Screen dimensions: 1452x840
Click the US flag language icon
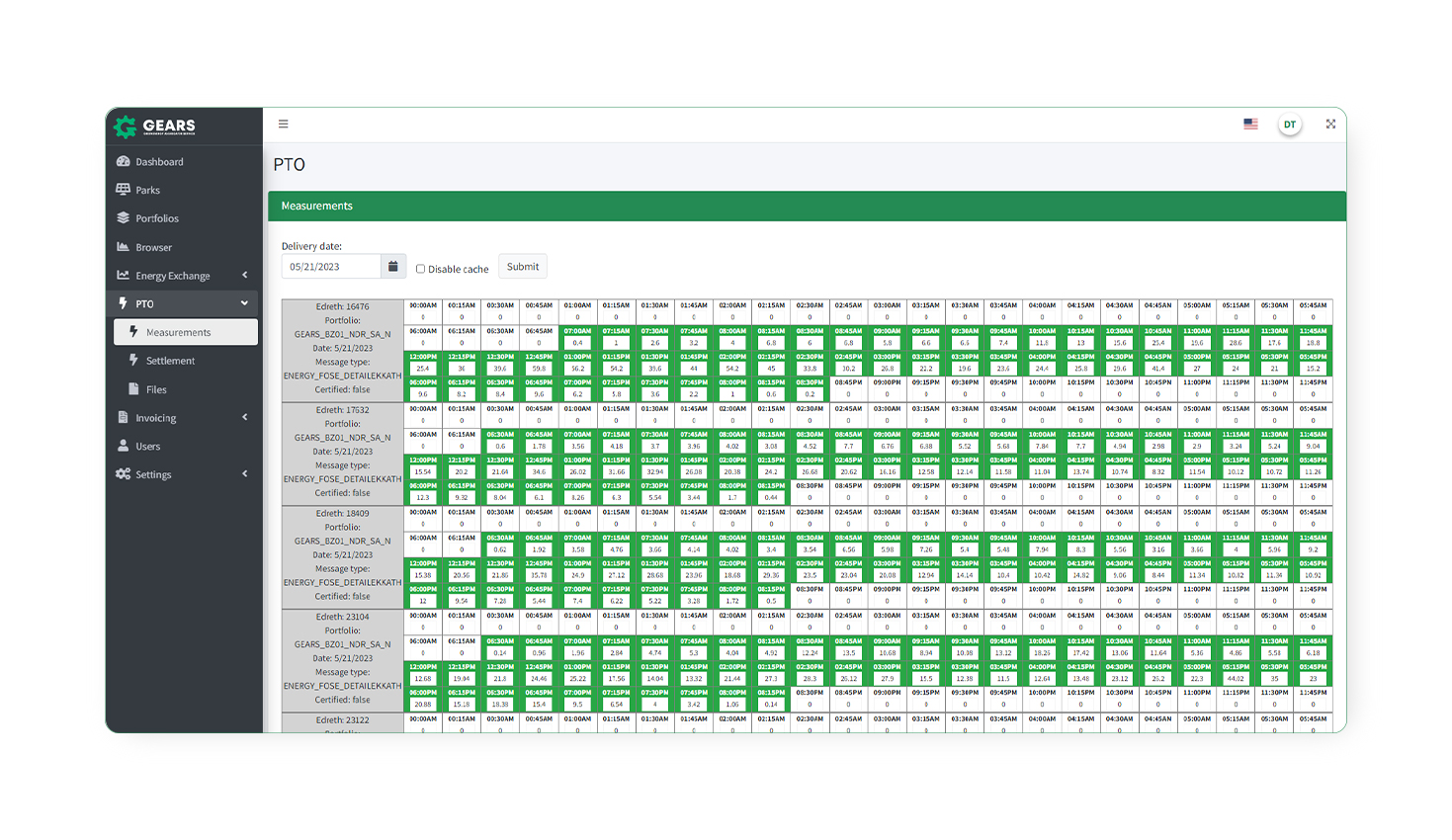pyautogui.click(x=1250, y=125)
